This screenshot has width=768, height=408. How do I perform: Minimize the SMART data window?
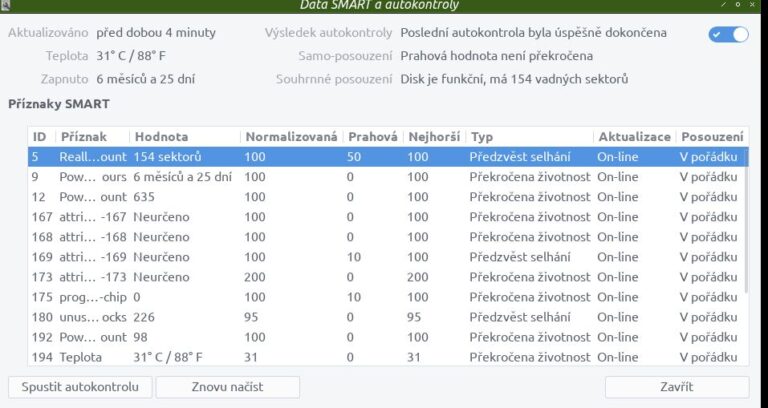point(723,4)
